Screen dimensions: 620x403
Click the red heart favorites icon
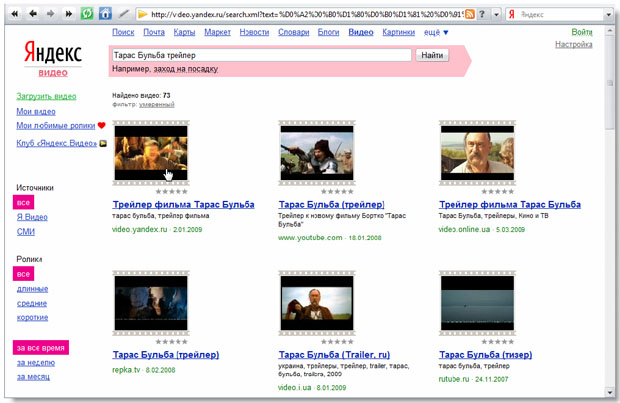[x=102, y=125]
